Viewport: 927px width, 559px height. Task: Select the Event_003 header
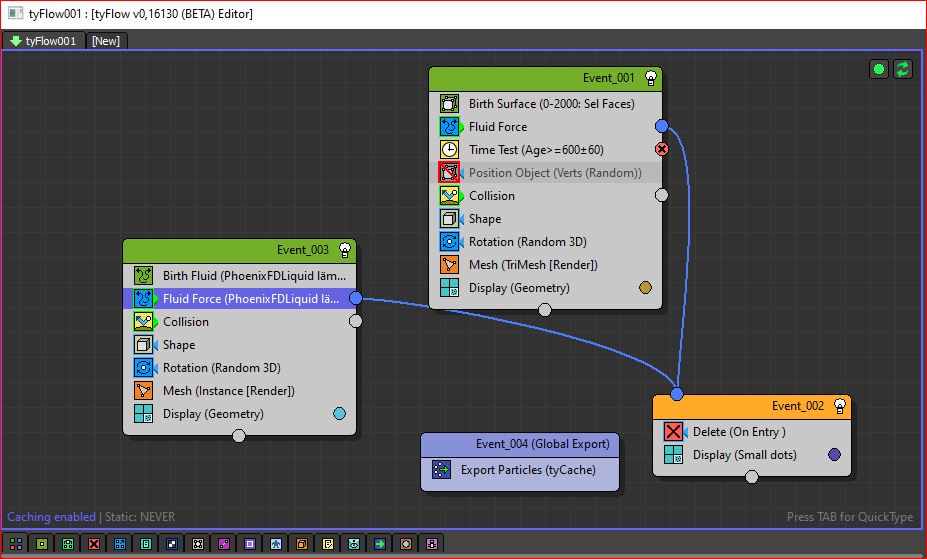(x=239, y=251)
